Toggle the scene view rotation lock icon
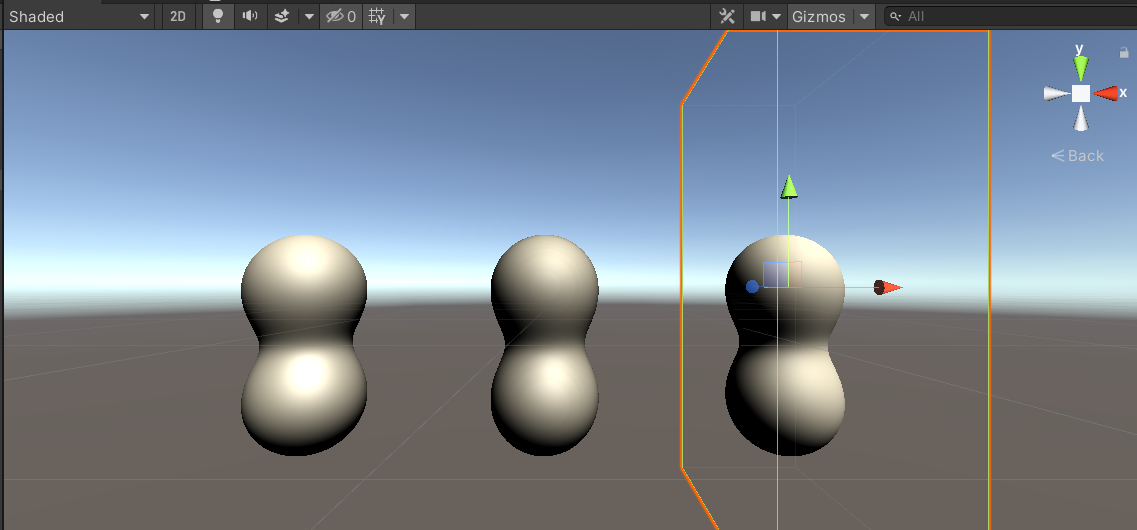 [1124, 53]
